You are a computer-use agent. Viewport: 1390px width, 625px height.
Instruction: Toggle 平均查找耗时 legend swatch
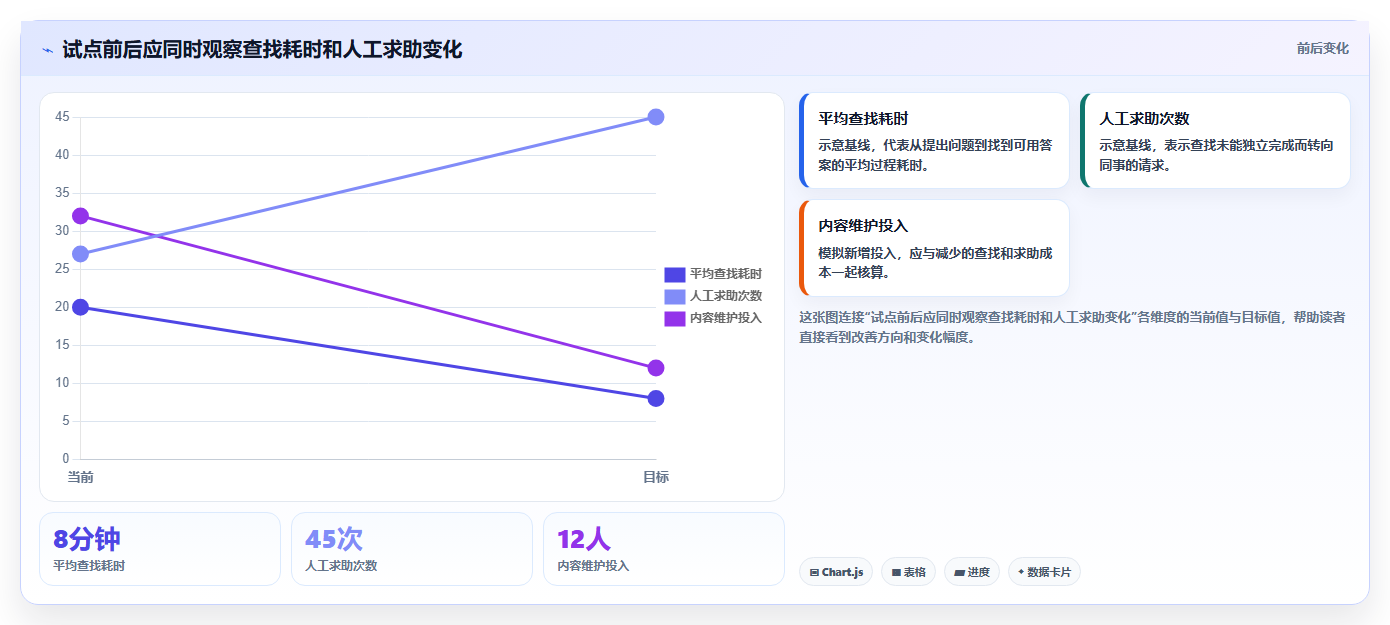[675, 274]
